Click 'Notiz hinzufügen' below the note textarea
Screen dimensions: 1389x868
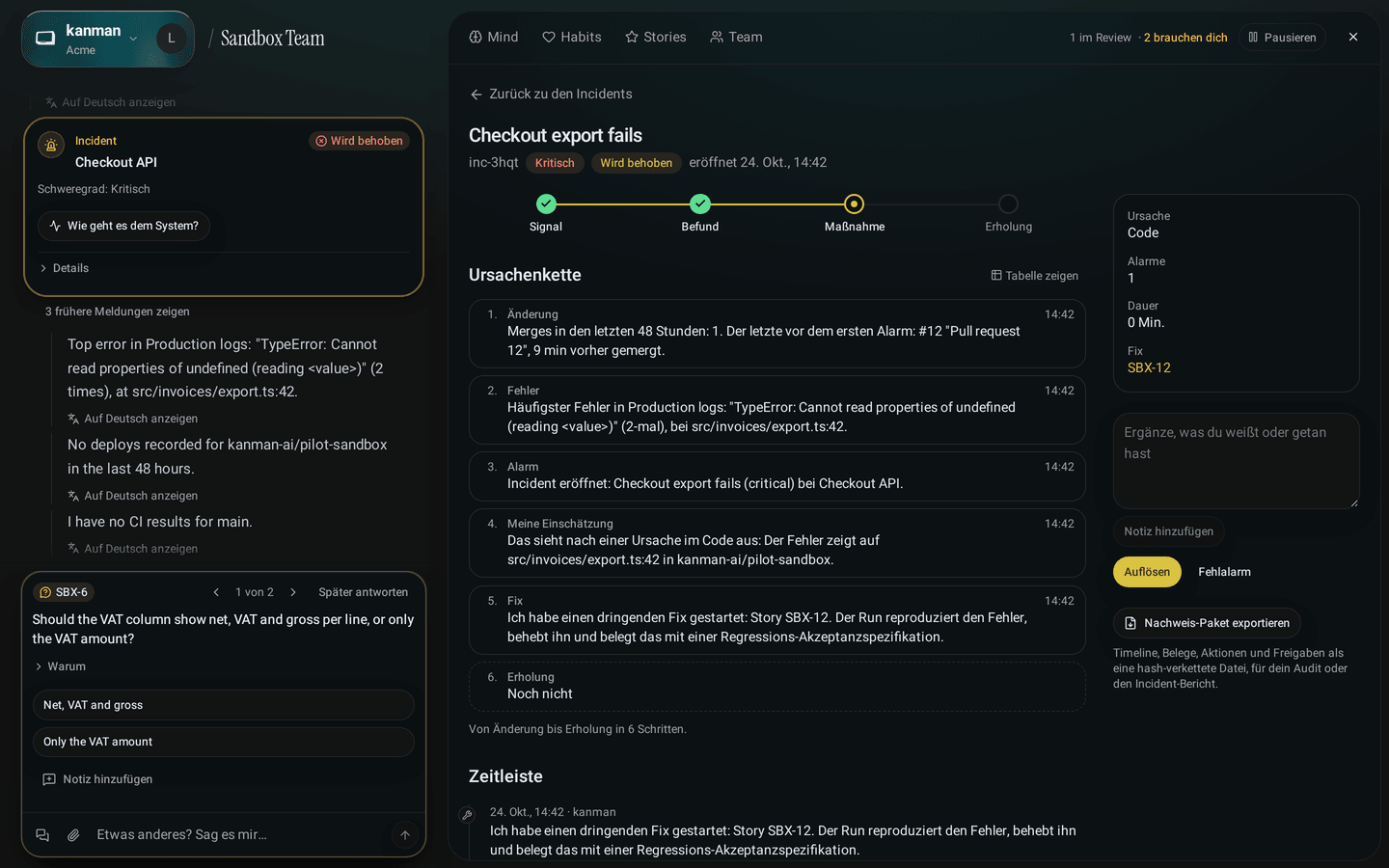[1169, 531]
